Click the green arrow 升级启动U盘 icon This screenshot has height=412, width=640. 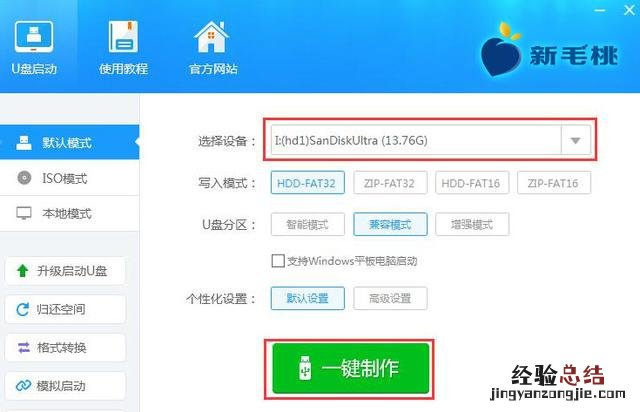(x=22, y=270)
